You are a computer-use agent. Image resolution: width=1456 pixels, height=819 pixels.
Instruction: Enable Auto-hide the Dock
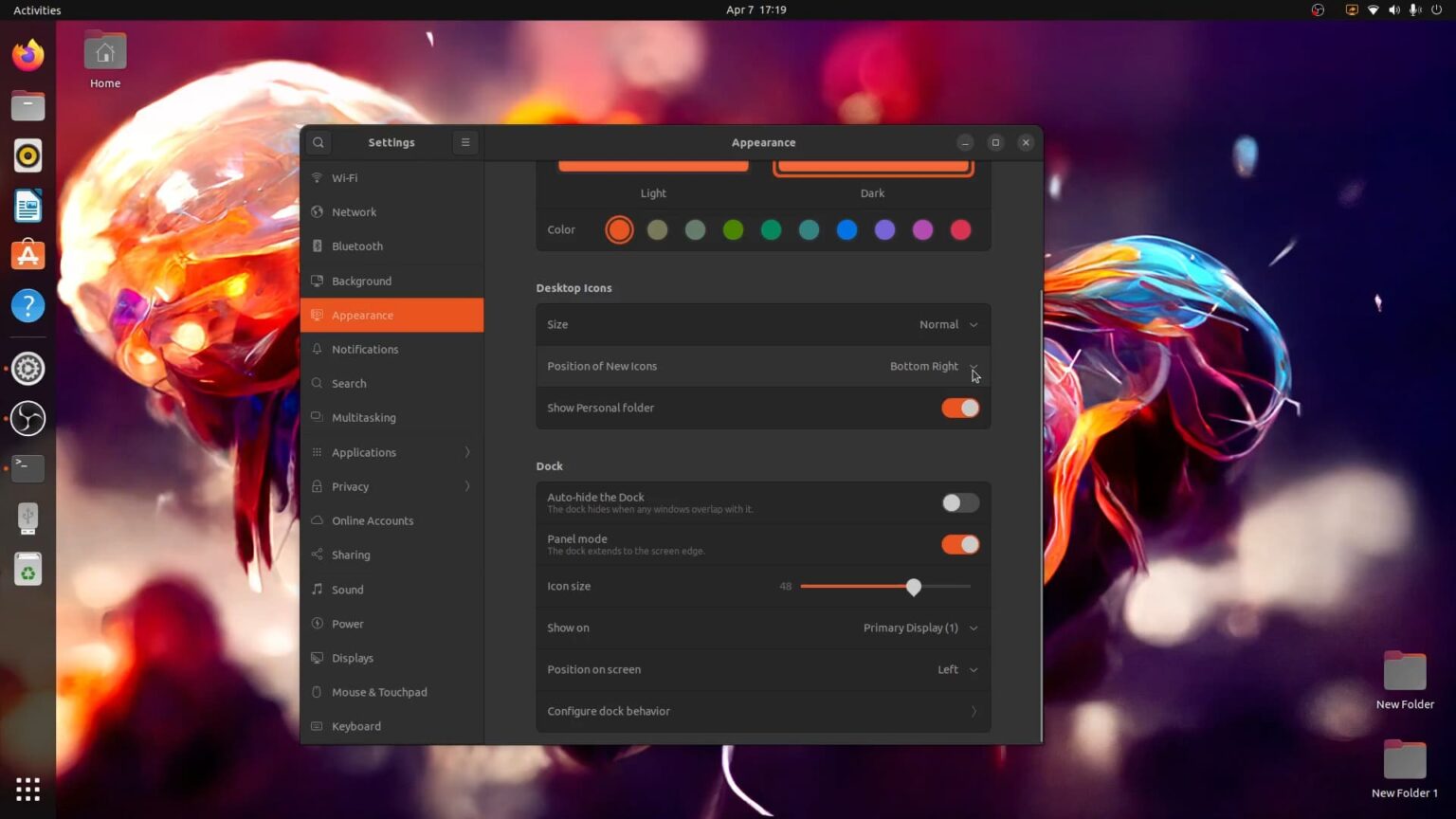coord(958,502)
